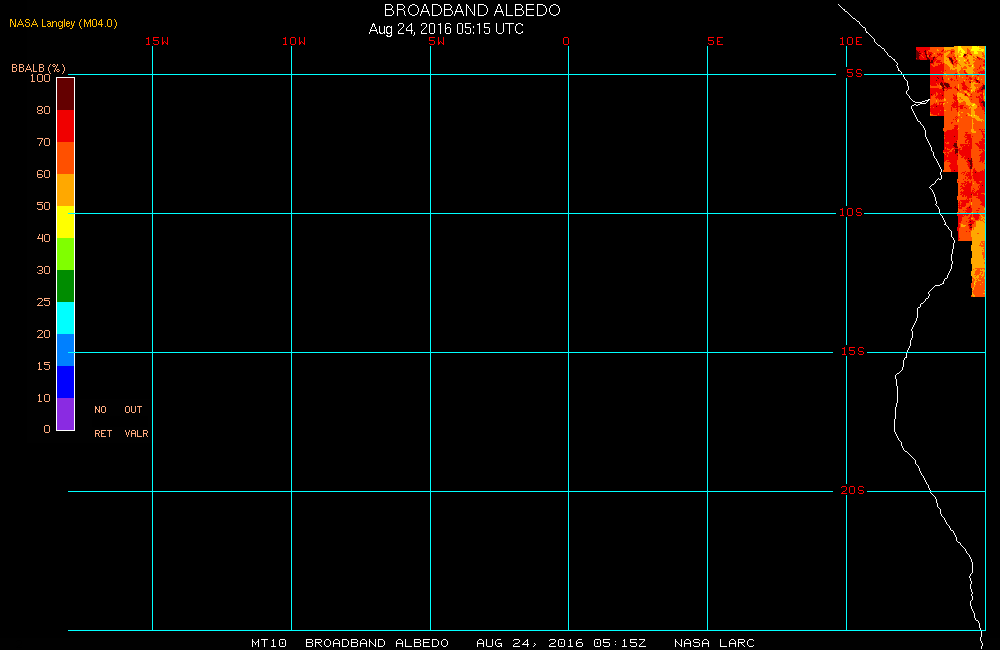The width and height of the screenshot is (1000, 650).
Task: Click the '0' prime meridian longitude label
Action: tap(566, 41)
